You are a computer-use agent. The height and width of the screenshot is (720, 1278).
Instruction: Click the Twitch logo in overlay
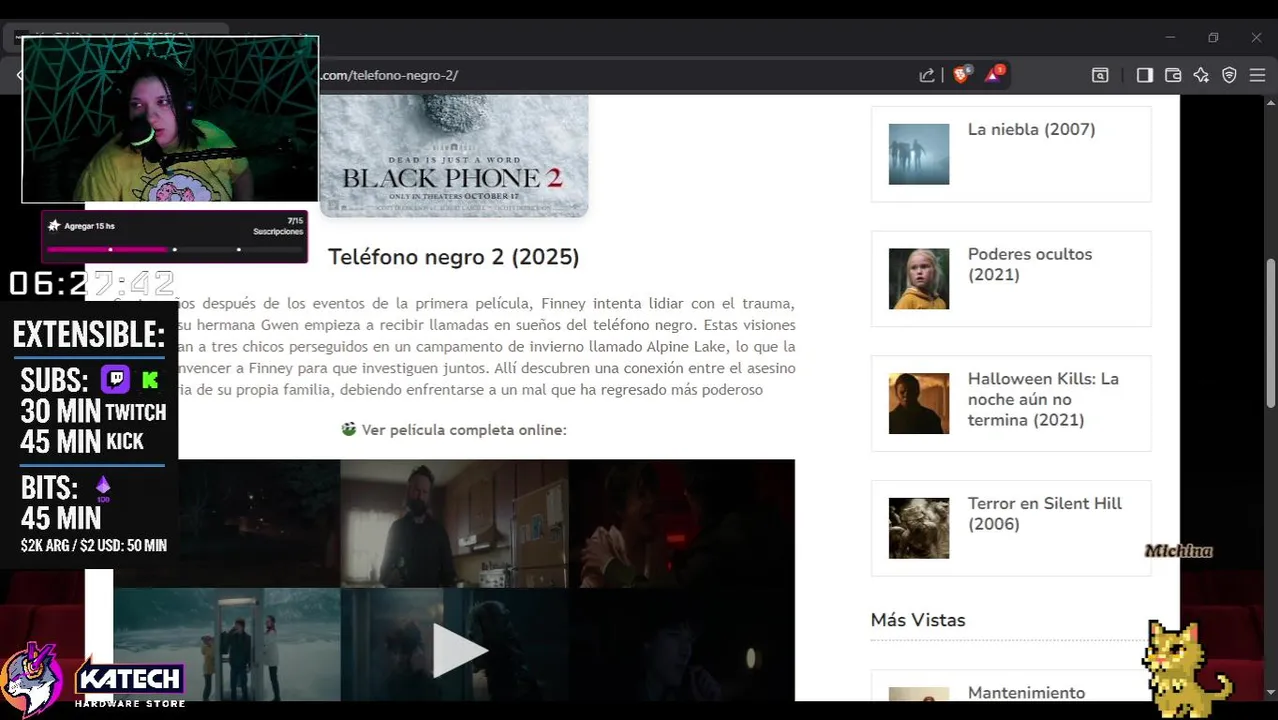pos(115,380)
